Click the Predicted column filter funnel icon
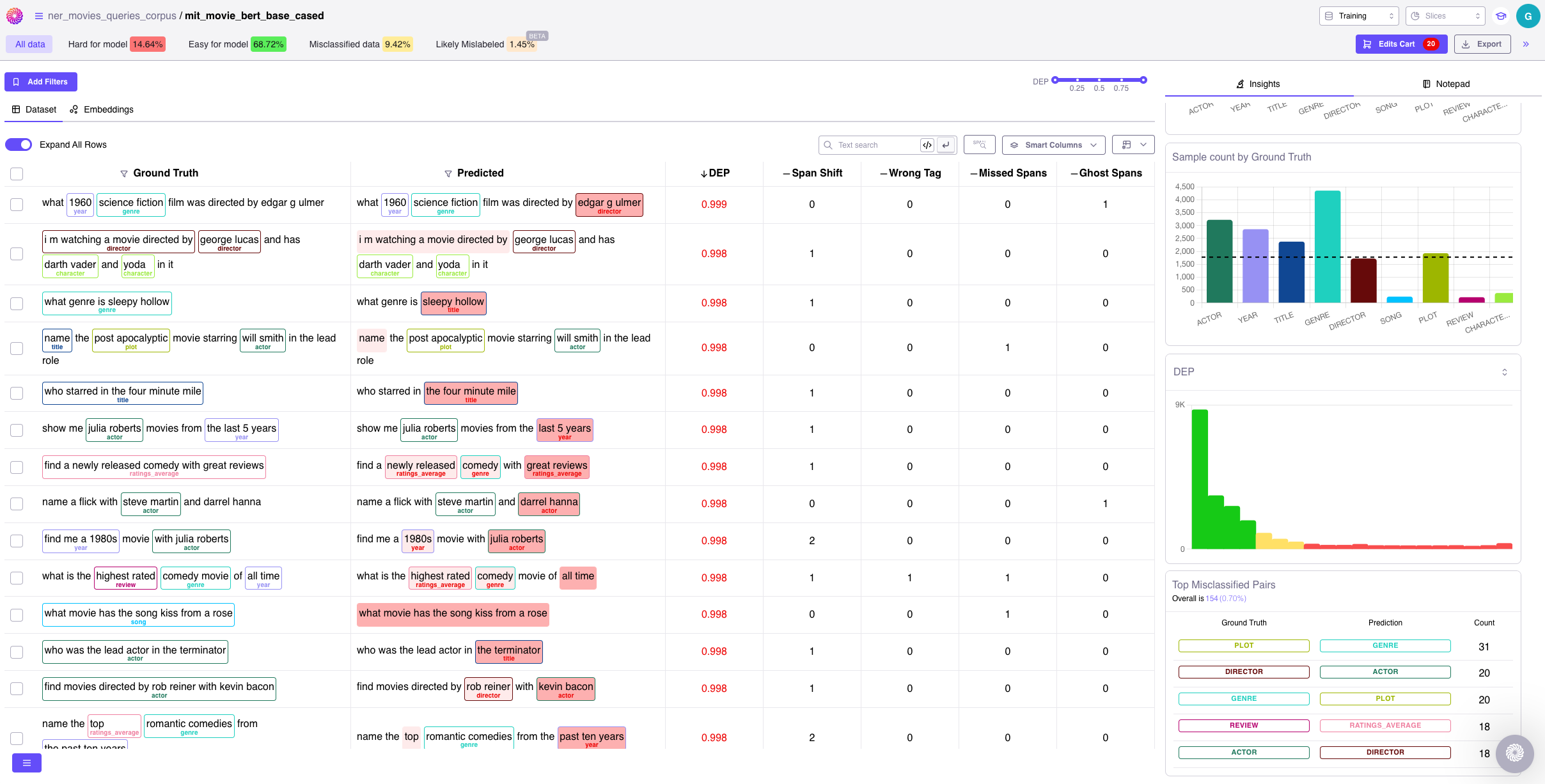 pyautogui.click(x=448, y=173)
